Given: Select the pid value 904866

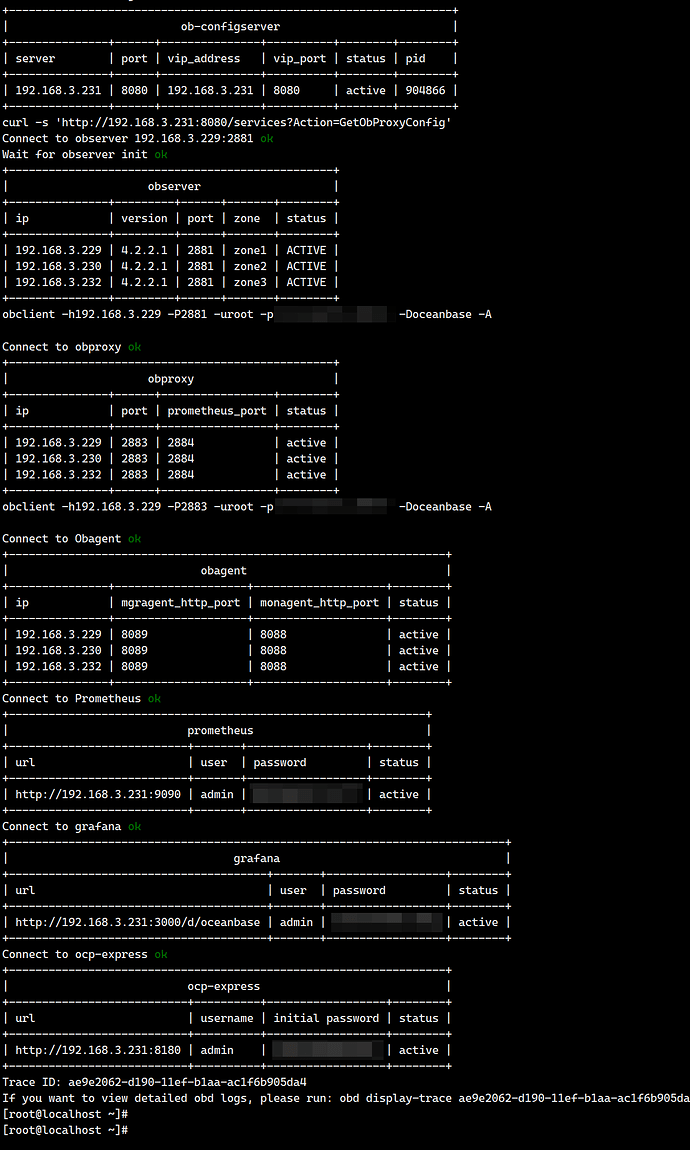Looking at the screenshot, I should pyautogui.click(x=426, y=90).
